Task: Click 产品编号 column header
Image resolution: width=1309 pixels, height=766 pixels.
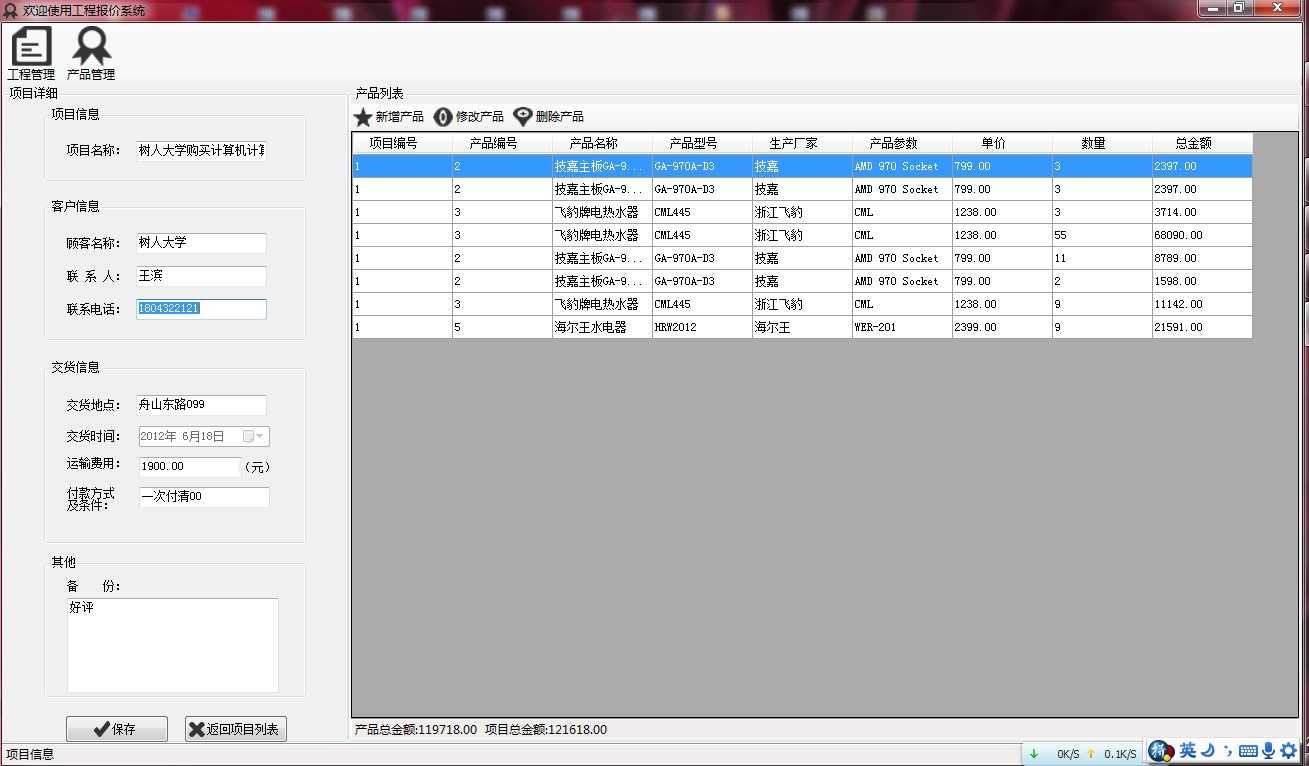Action: pyautogui.click(x=502, y=144)
